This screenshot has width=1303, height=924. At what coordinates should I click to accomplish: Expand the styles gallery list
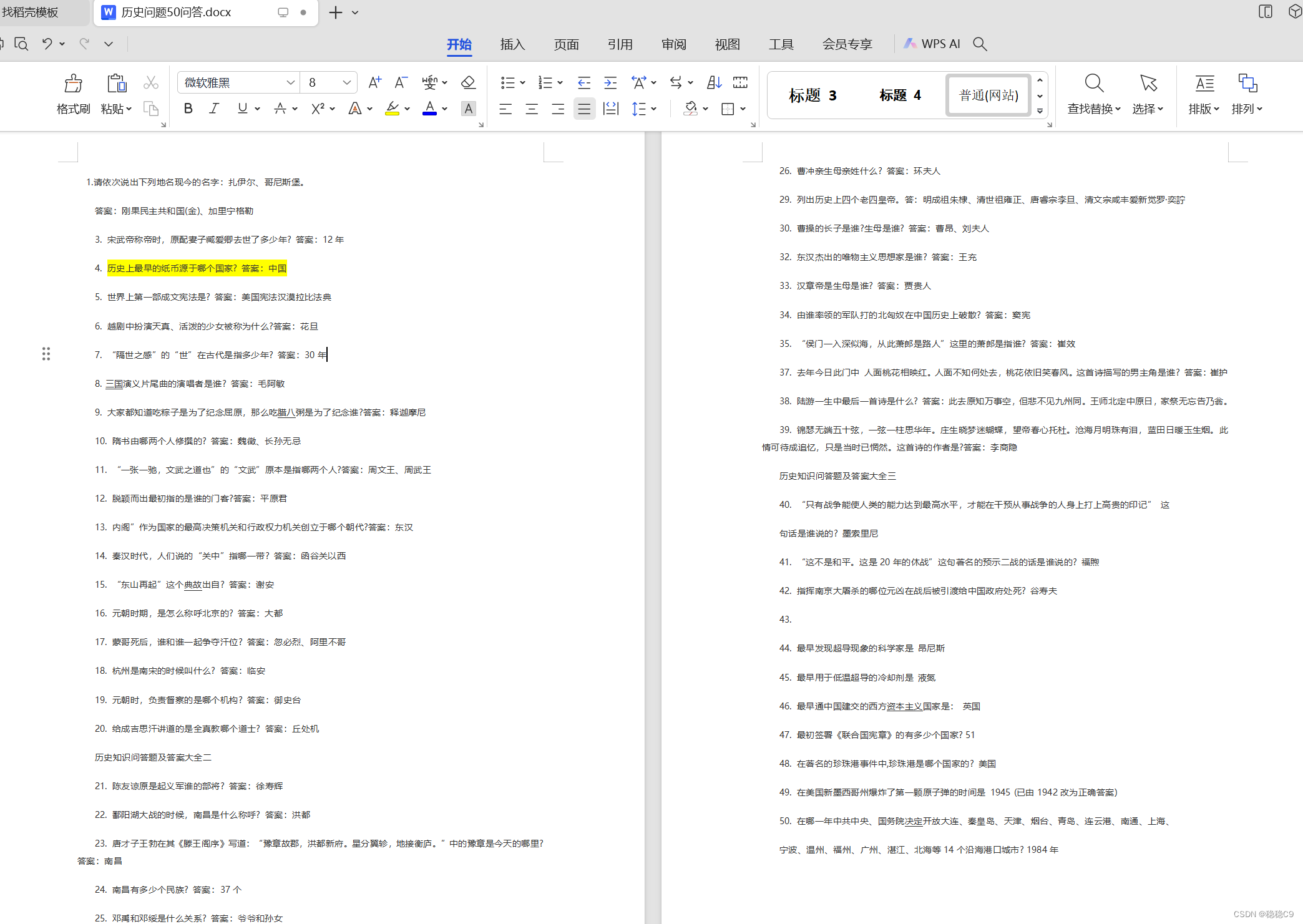pyautogui.click(x=1040, y=111)
